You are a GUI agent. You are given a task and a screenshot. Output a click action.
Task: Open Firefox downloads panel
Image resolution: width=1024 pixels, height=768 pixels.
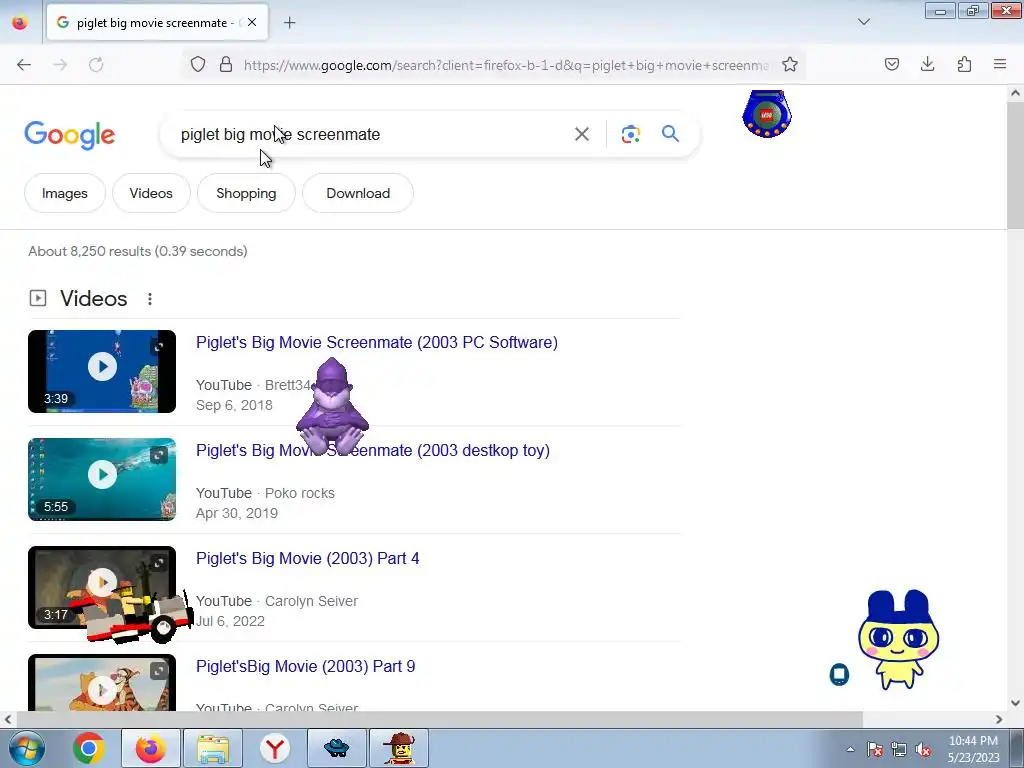click(x=927, y=64)
